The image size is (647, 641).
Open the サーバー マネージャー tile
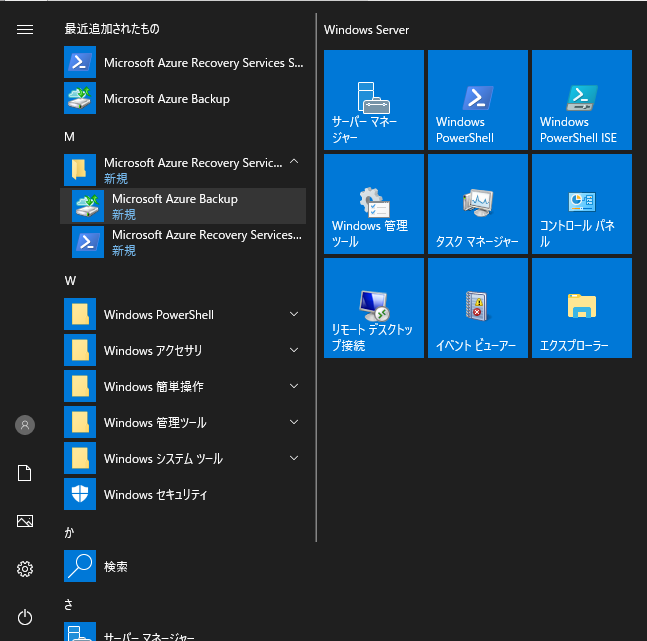click(x=374, y=100)
